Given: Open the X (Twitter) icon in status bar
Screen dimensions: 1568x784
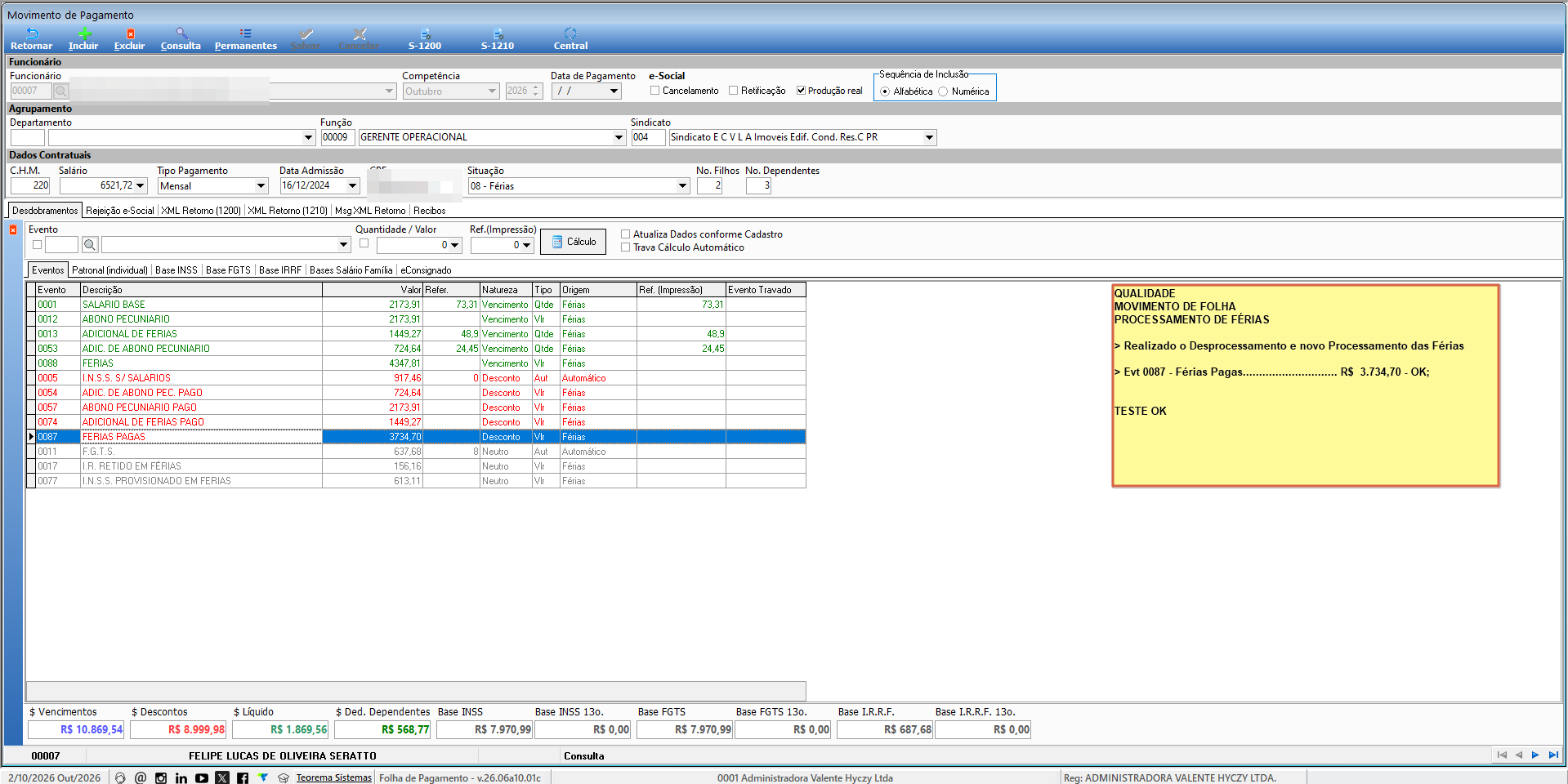Looking at the screenshot, I should [x=222, y=778].
